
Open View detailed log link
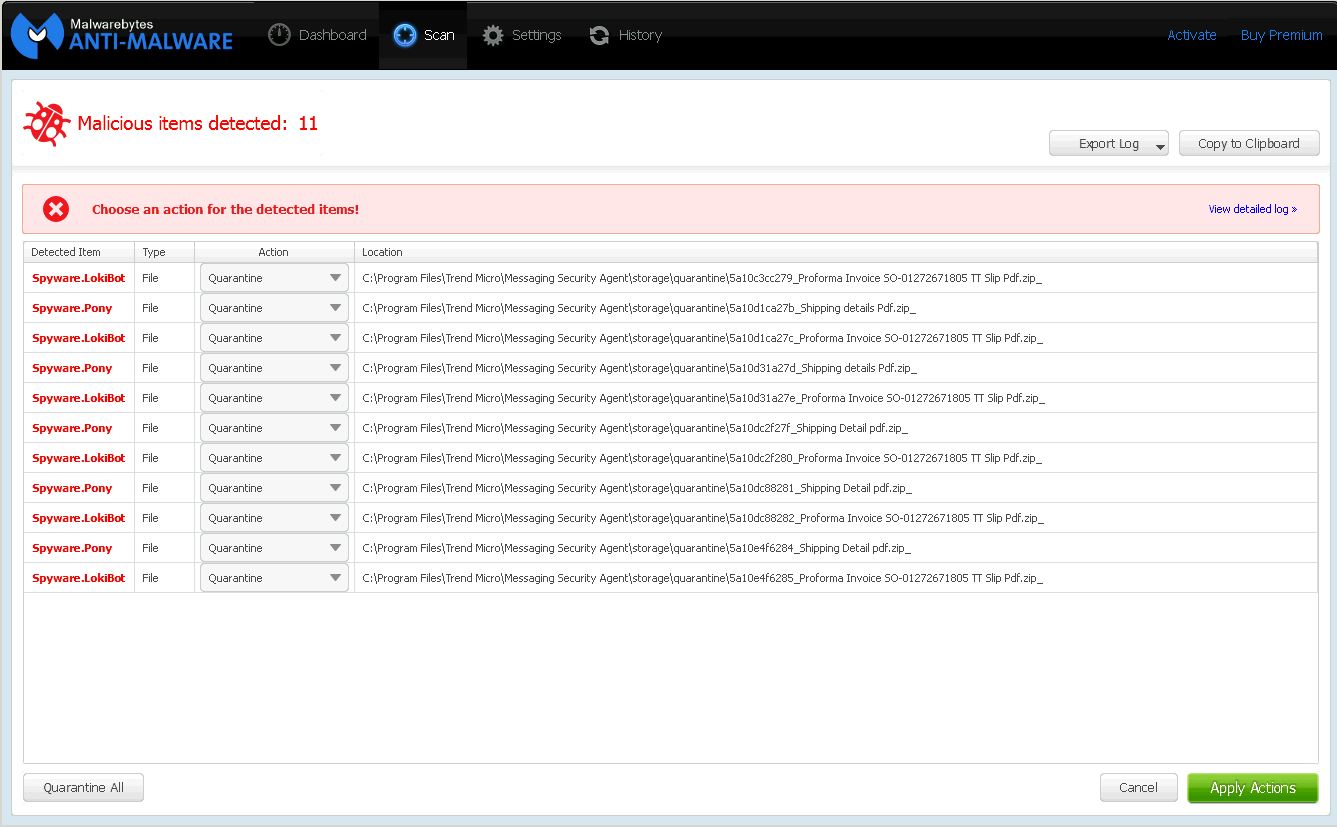[x=1252, y=209]
